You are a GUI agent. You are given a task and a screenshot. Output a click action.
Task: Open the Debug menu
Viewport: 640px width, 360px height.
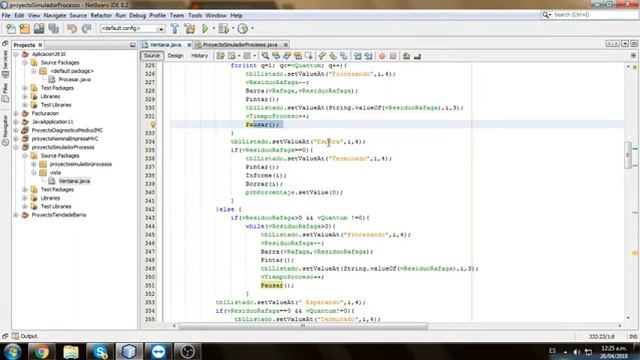[x=138, y=16]
